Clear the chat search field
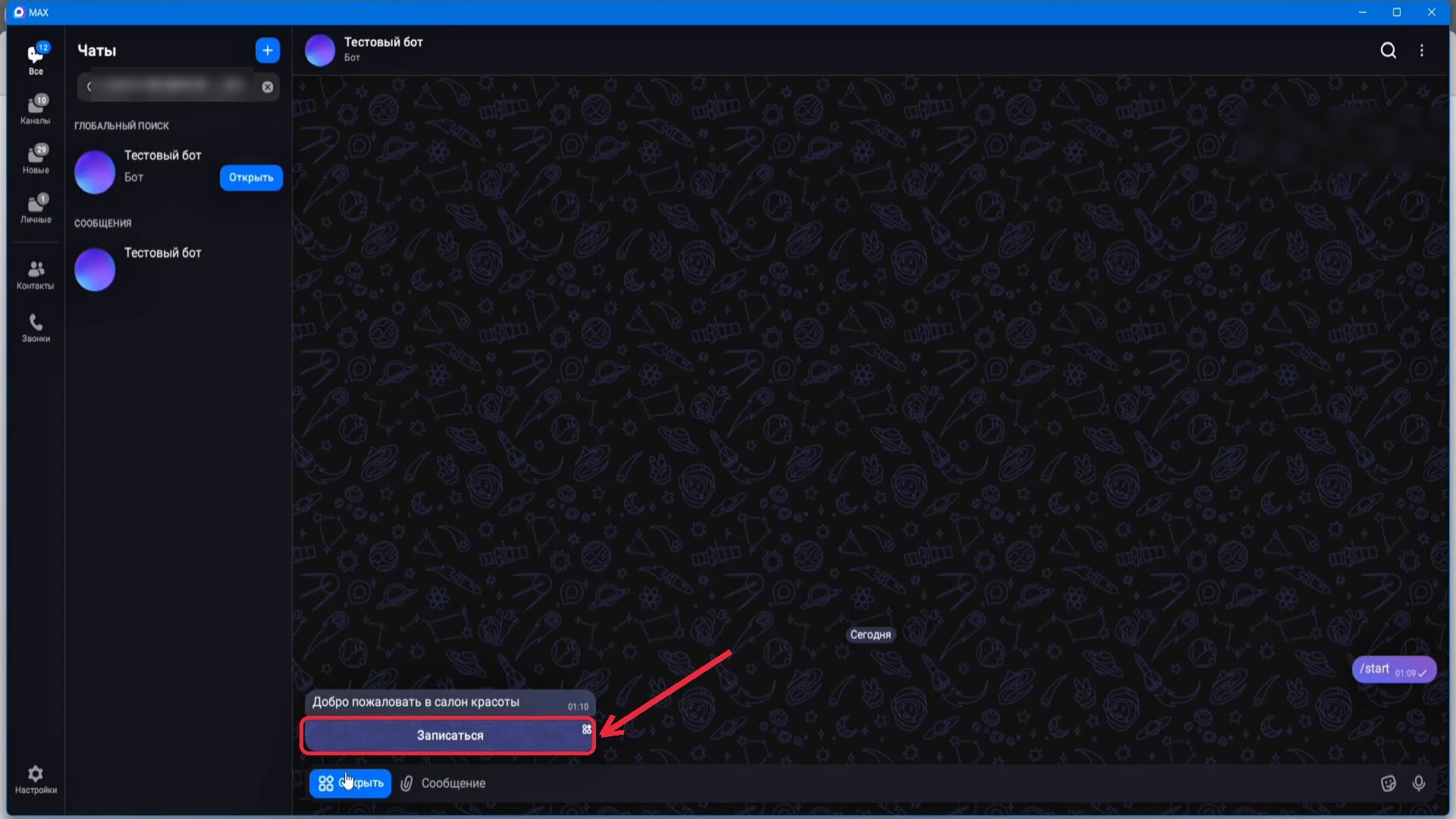The height and width of the screenshot is (819, 1456). tap(268, 87)
